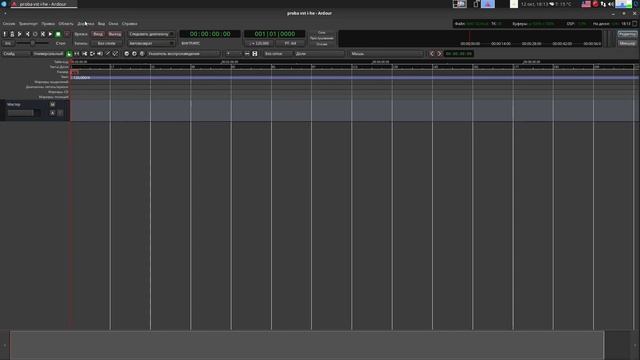Mute the Master track with M button
The image size is (640, 360).
(x=52, y=105)
